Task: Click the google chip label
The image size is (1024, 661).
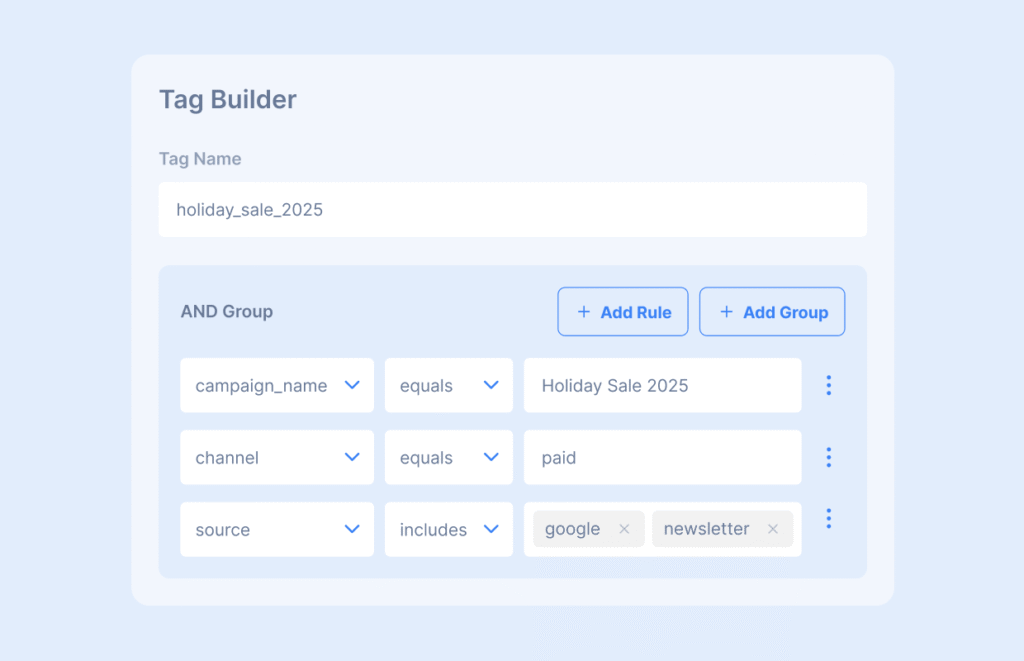Action: 573,530
